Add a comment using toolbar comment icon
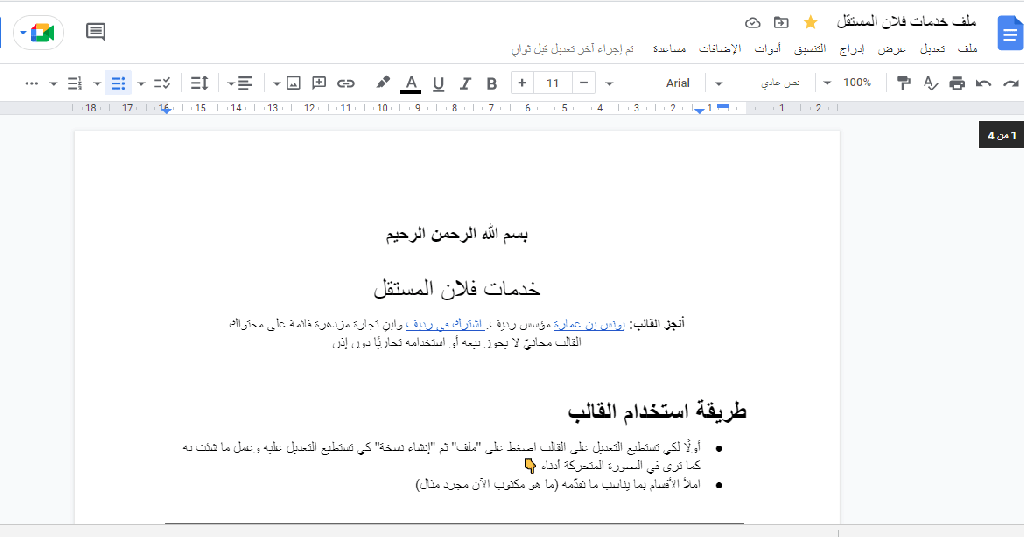This screenshot has width=1024, height=537. tap(319, 83)
